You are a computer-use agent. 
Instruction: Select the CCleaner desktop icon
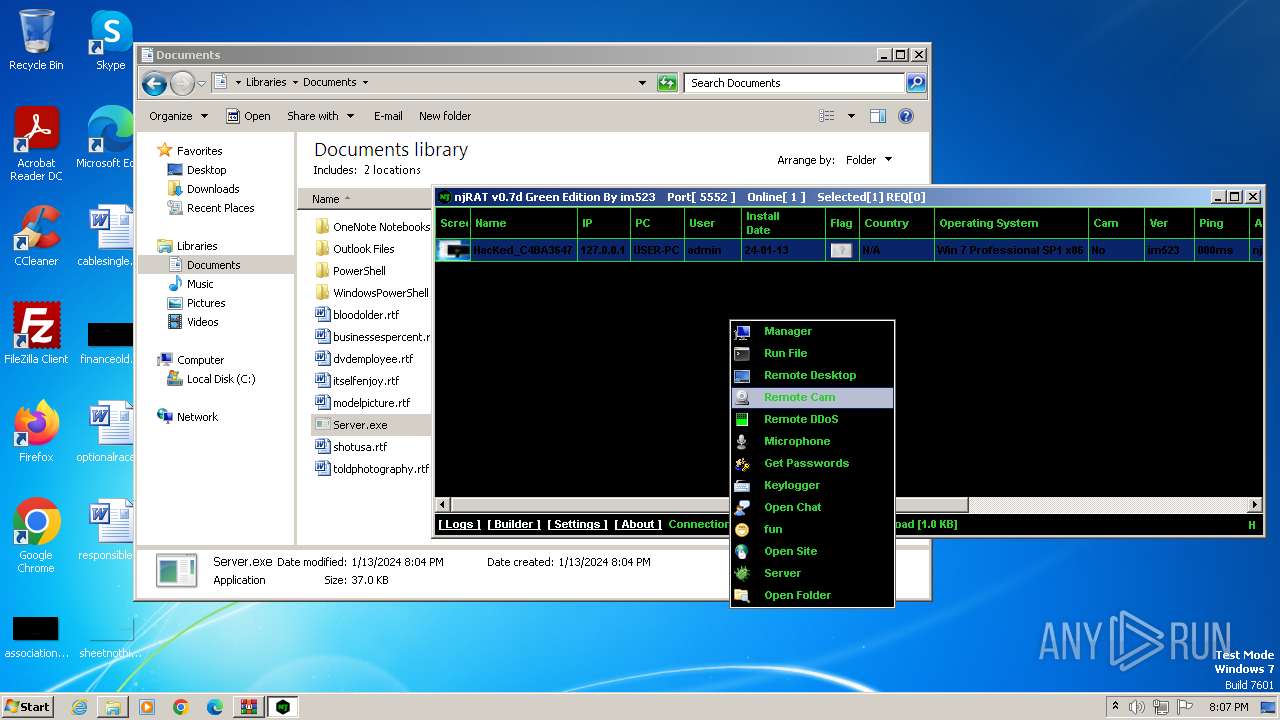(36, 236)
